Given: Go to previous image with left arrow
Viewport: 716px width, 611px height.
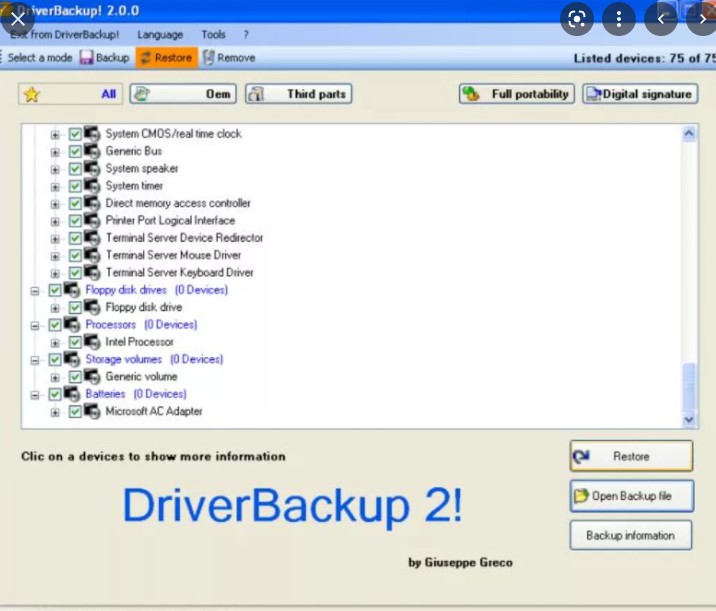Looking at the screenshot, I should (x=661, y=19).
